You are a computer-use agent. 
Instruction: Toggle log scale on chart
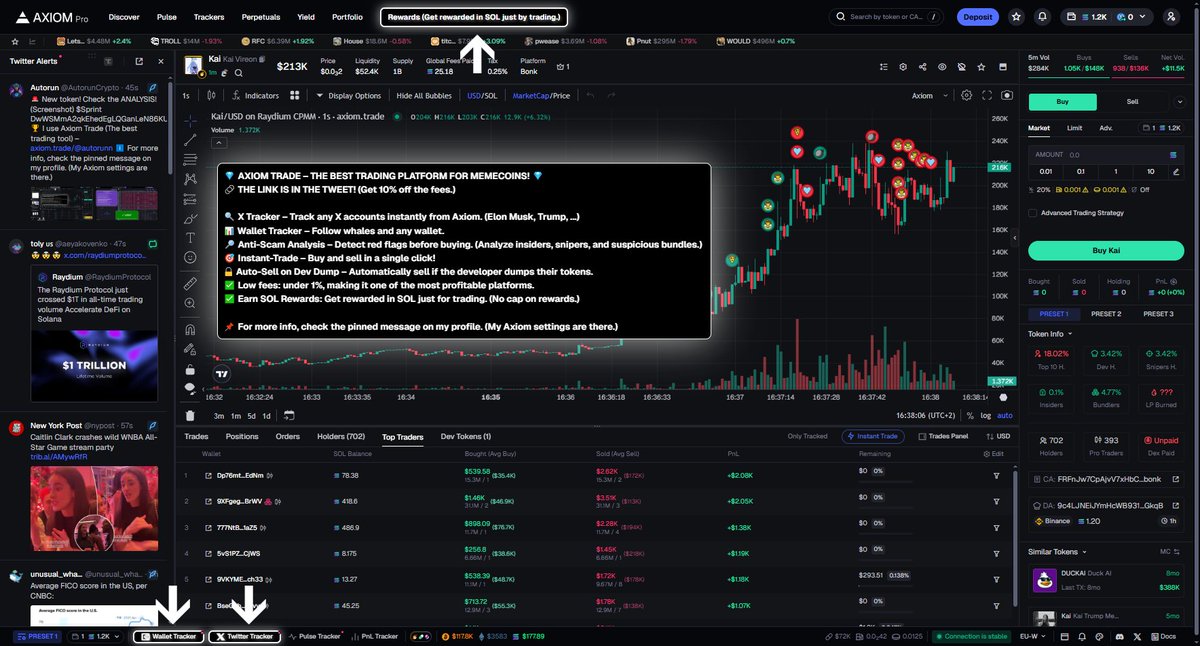(x=986, y=415)
